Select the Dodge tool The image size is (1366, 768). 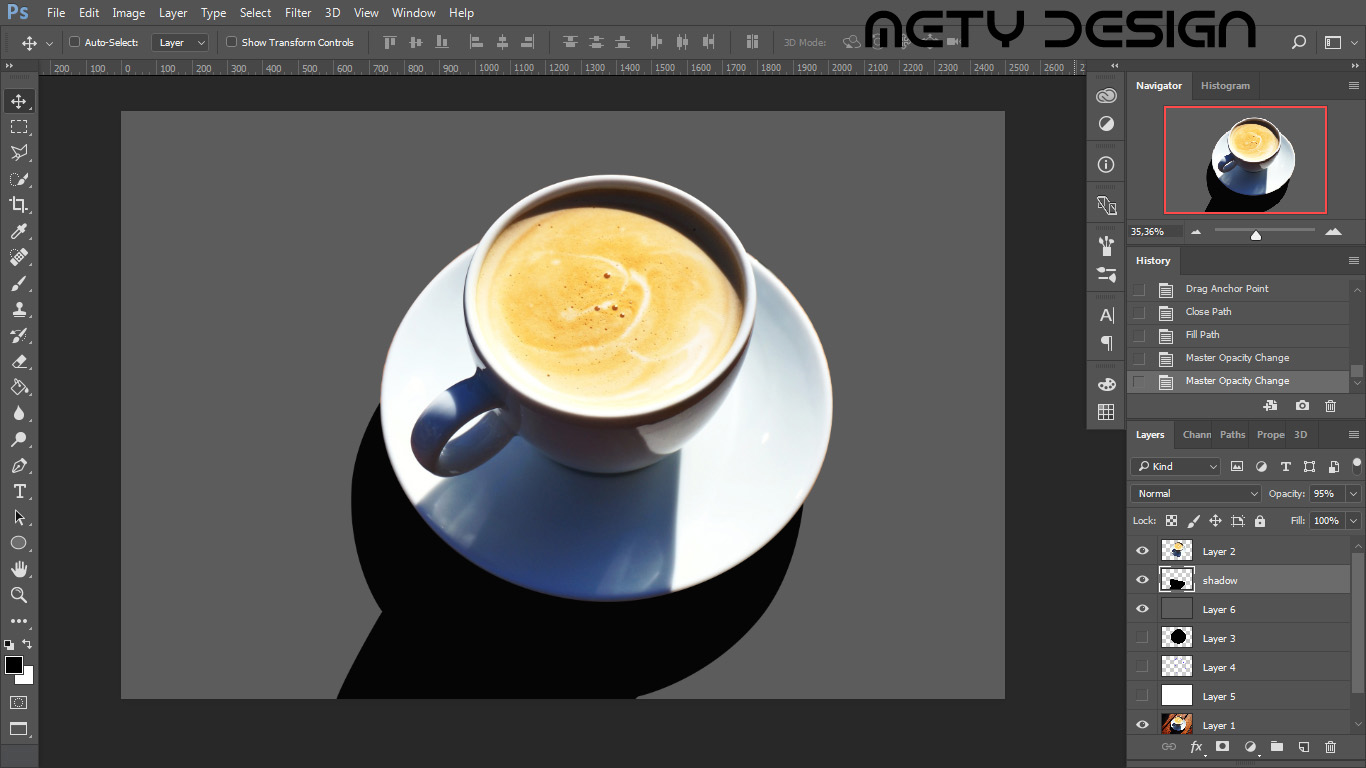pyautogui.click(x=19, y=439)
